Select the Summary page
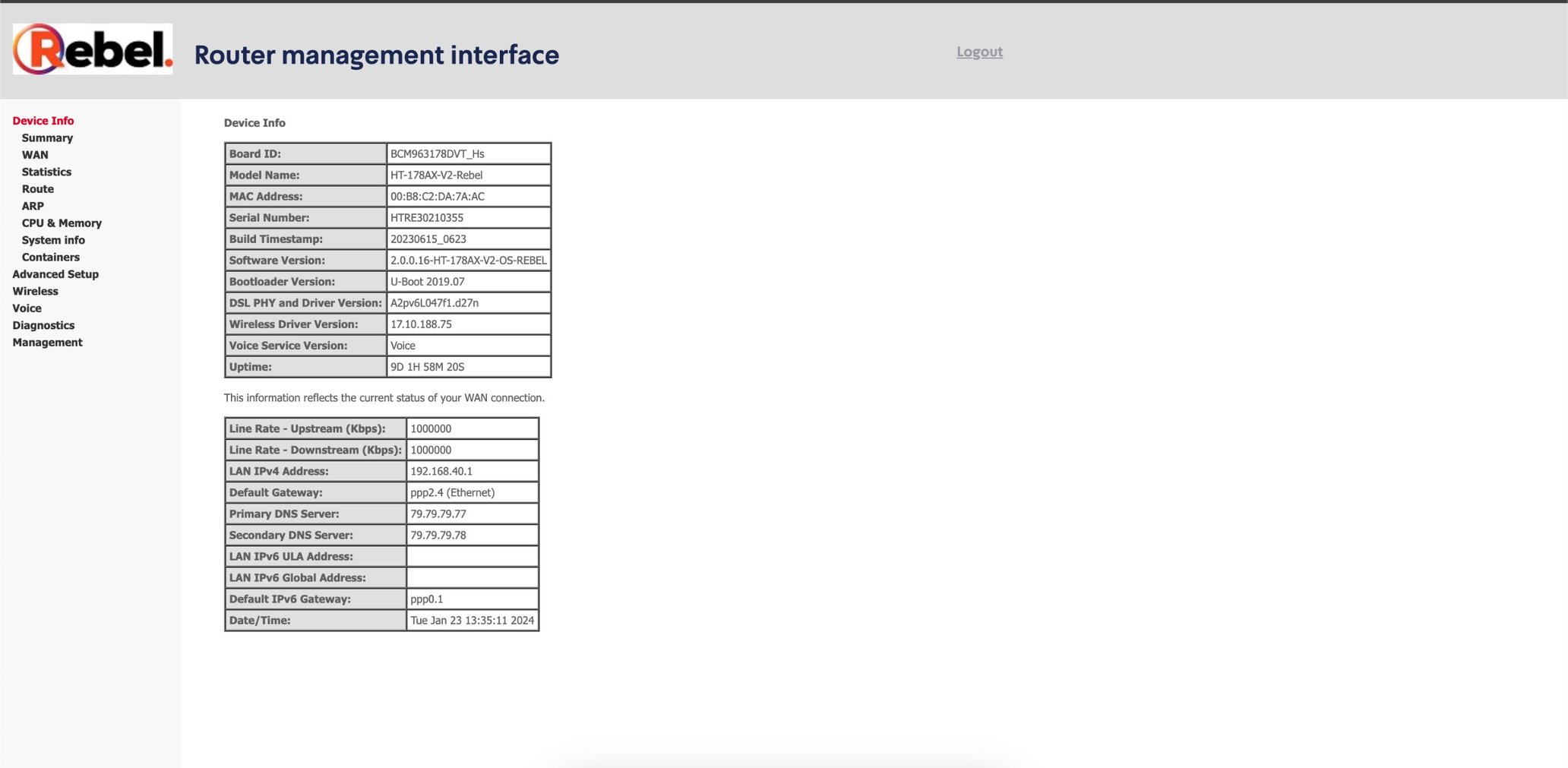Viewport: 1568px width, 768px height. point(47,137)
